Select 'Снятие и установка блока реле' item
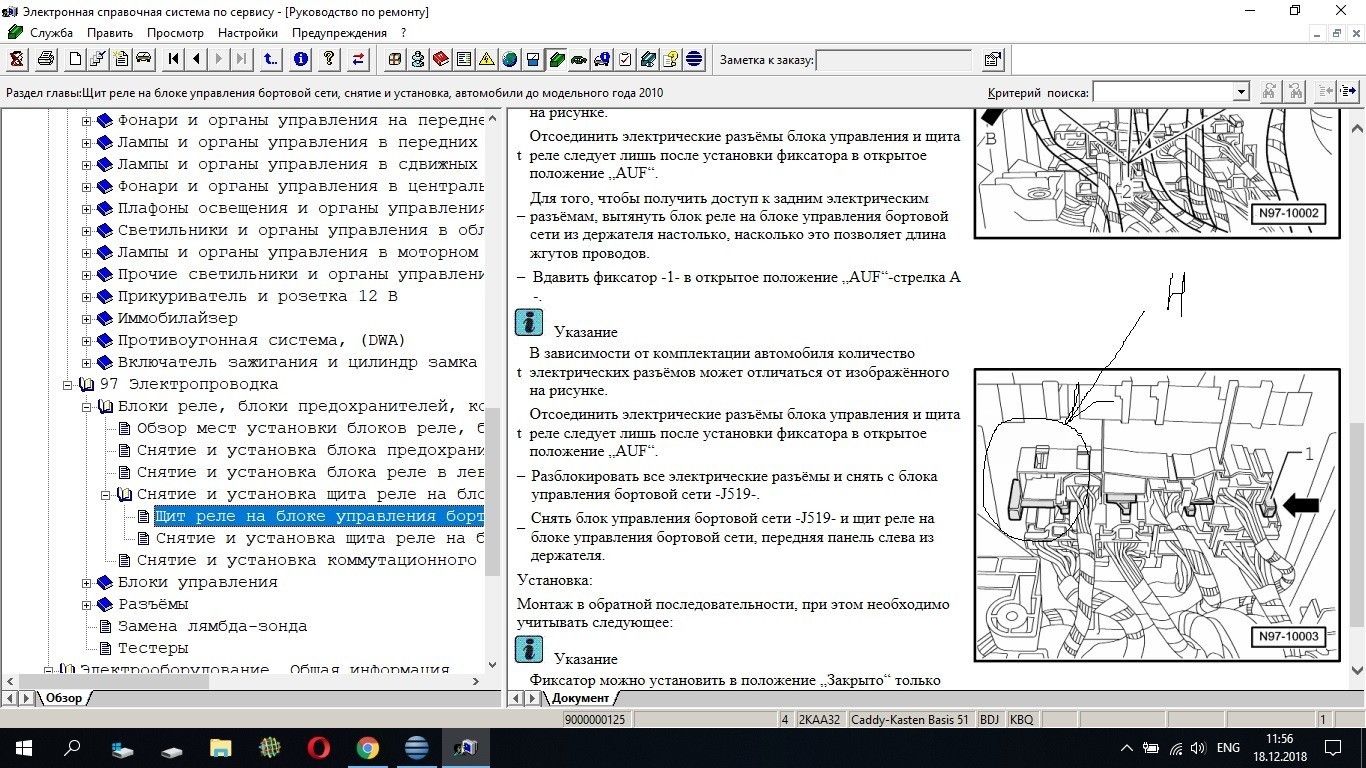 [310, 472]
